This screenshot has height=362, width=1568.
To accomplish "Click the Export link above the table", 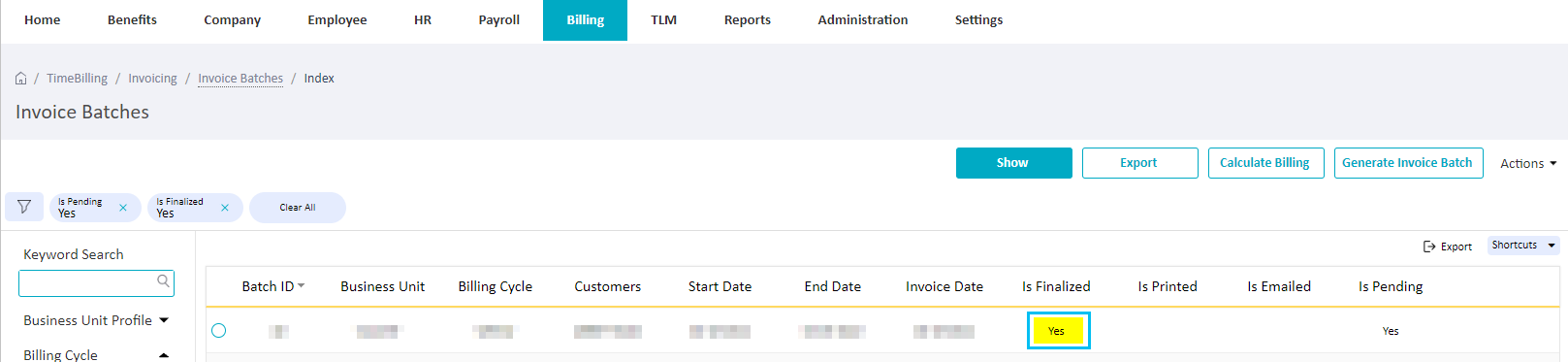I will (x=1447, y=247).
